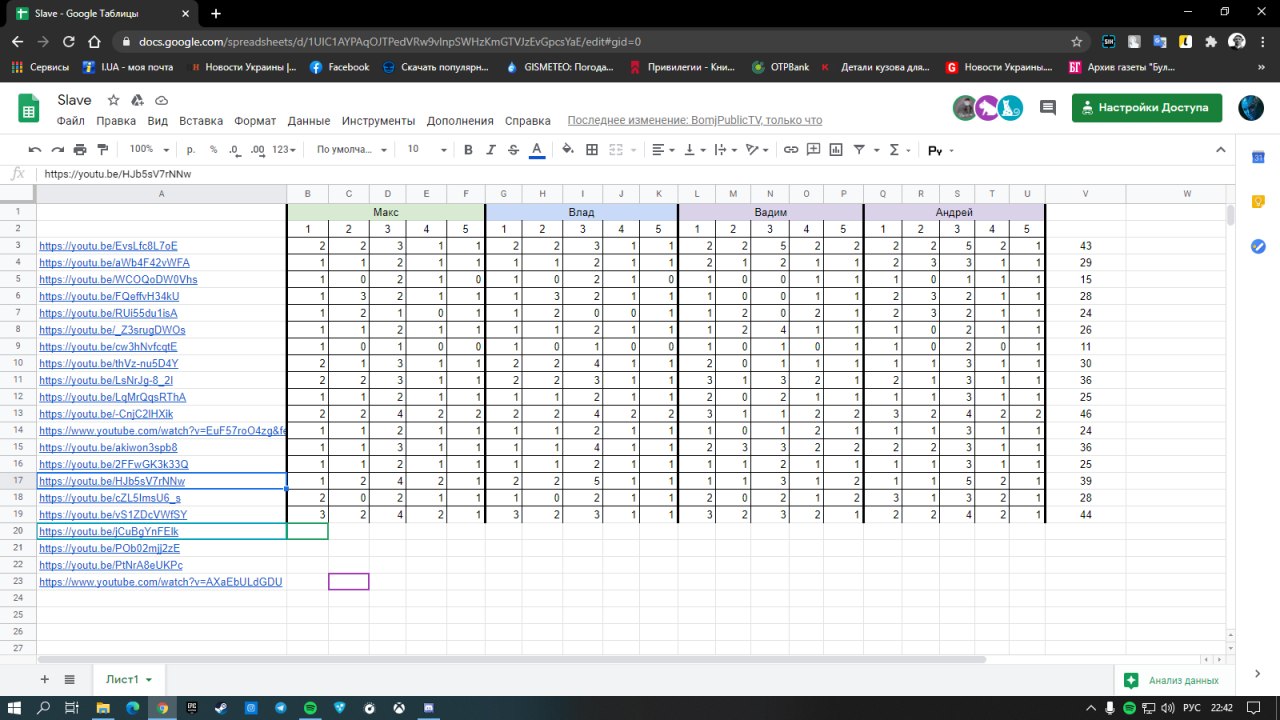This screenshot has height=720, width=1280.
Task: Open number format 123 dropdown
Action: point(285,150)
